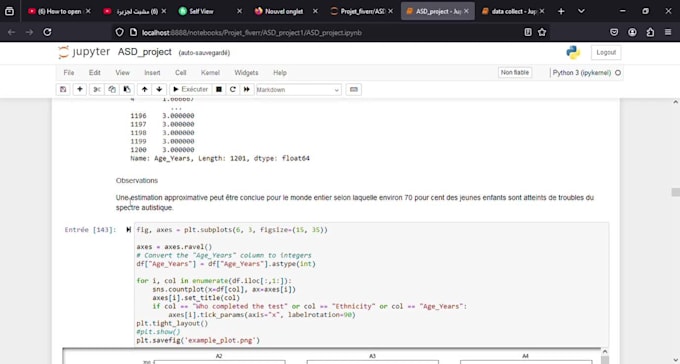The width and height of the screenshot is (680, 364).
Task: Click kernel idle indicator circle
Action: tap(618, 73)
